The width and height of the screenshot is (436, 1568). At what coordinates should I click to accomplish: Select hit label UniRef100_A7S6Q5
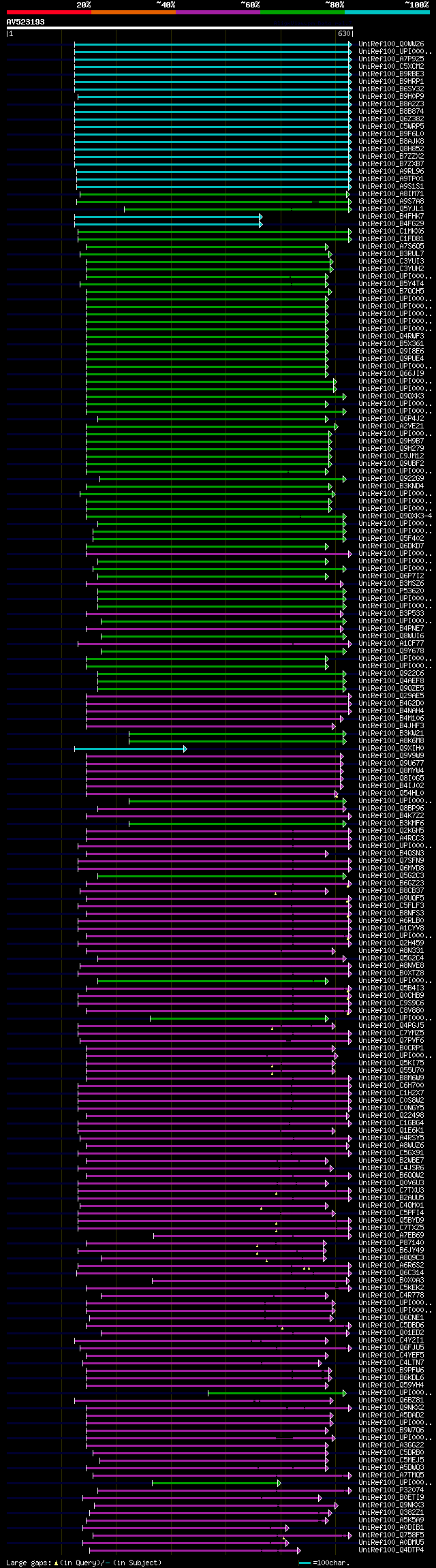[391, 247]
